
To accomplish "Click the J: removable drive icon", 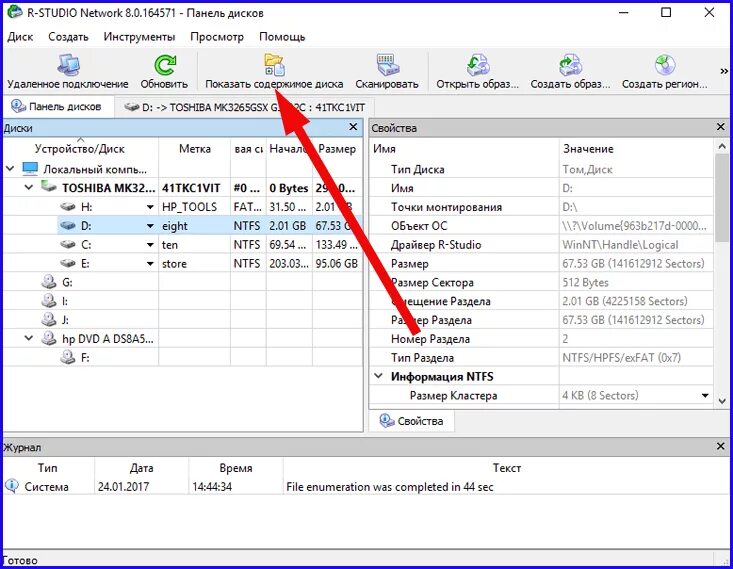I will [49, 319].
